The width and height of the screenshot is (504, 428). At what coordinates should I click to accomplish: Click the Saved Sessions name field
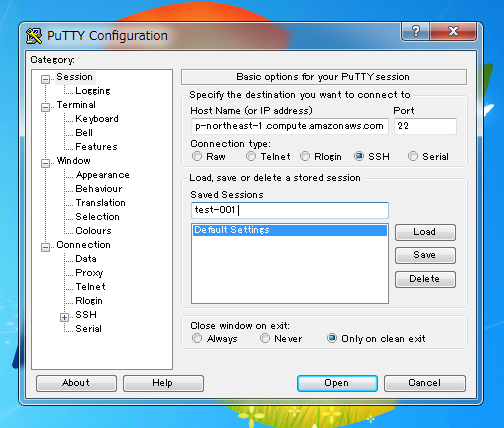click(290, 210)
